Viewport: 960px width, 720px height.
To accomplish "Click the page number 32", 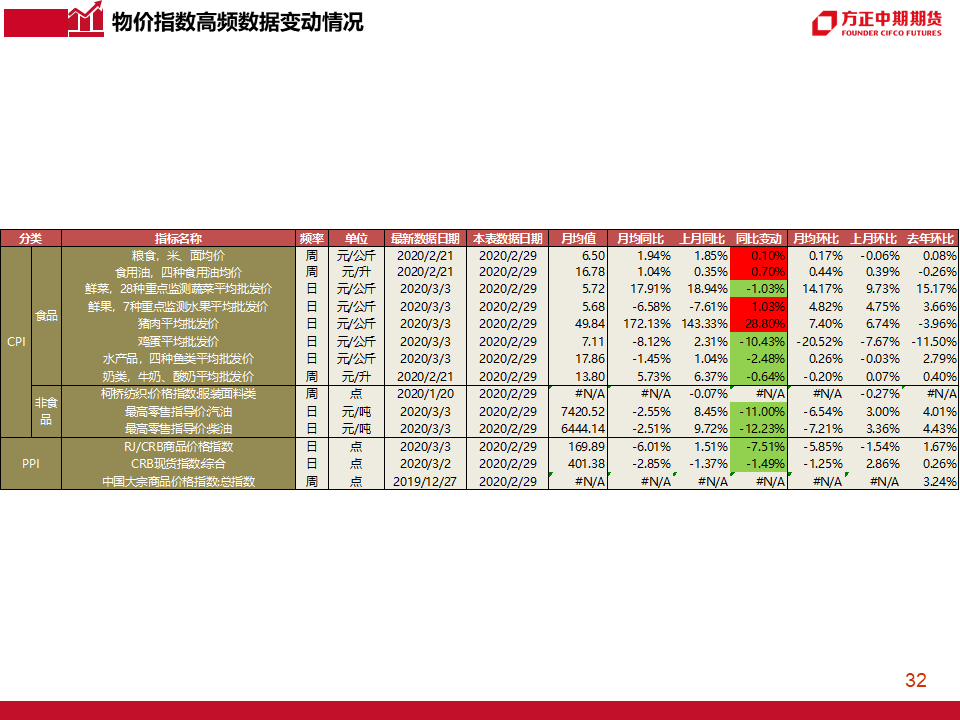I will click(x=915, y=681).
